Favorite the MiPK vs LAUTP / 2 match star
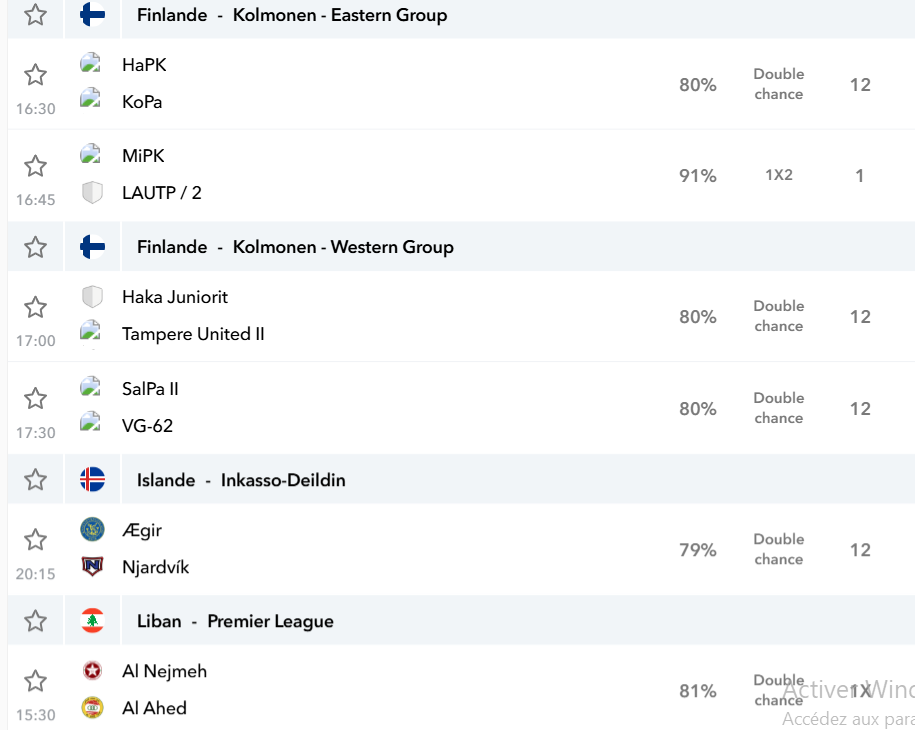 coord(36,166)
